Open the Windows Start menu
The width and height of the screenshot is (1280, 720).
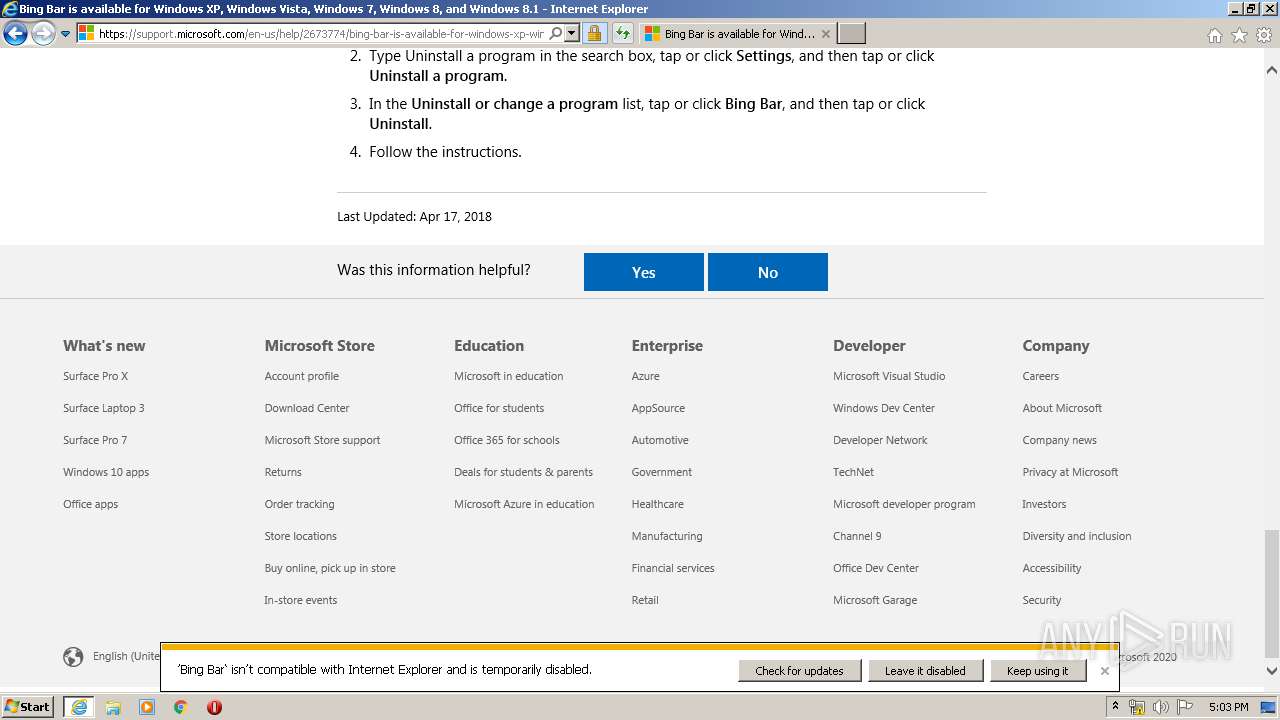[28, 707]
